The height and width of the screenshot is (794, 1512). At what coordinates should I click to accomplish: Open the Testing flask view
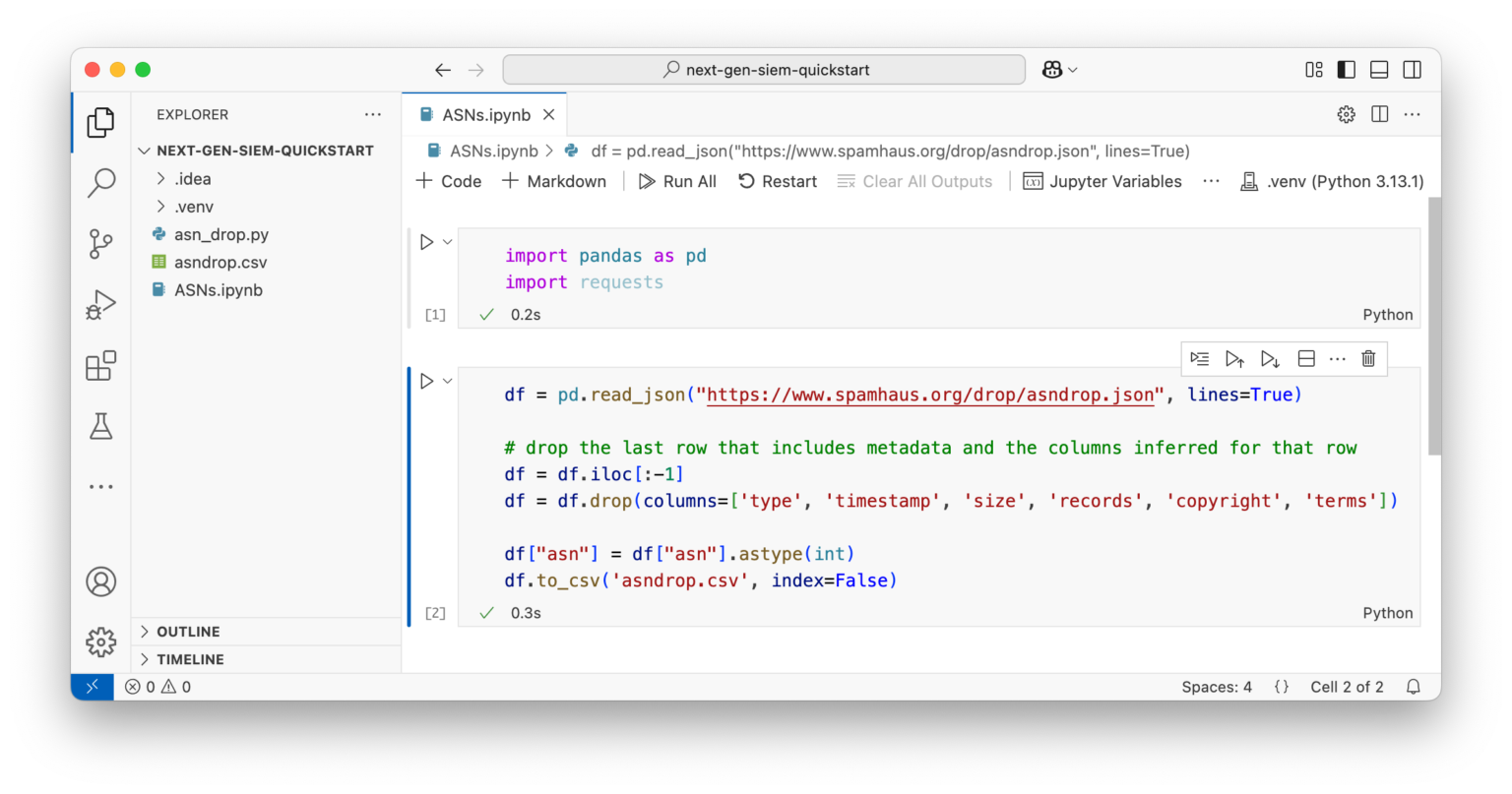click(100, 426)
